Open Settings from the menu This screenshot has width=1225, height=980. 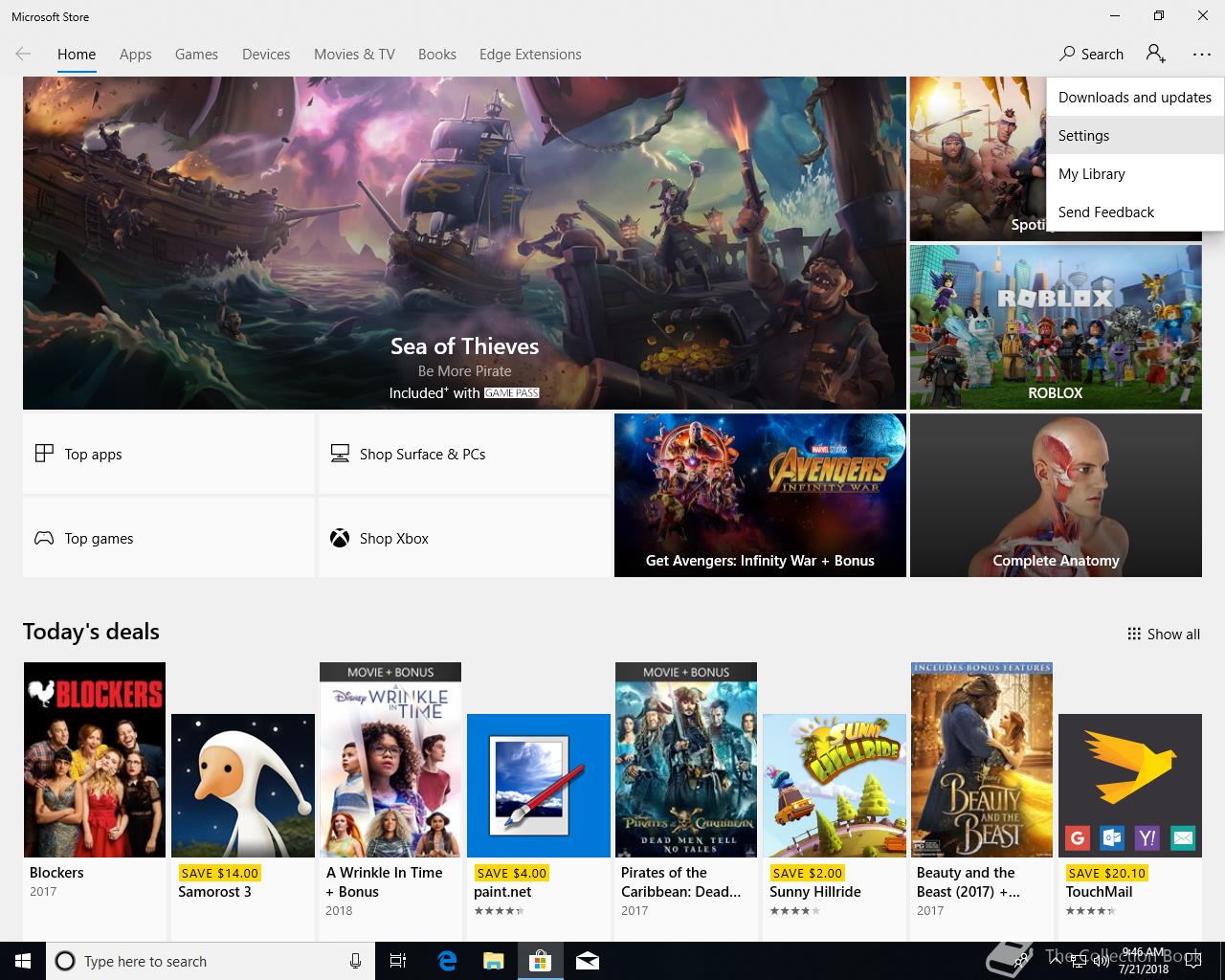[x=1135, y=136]
